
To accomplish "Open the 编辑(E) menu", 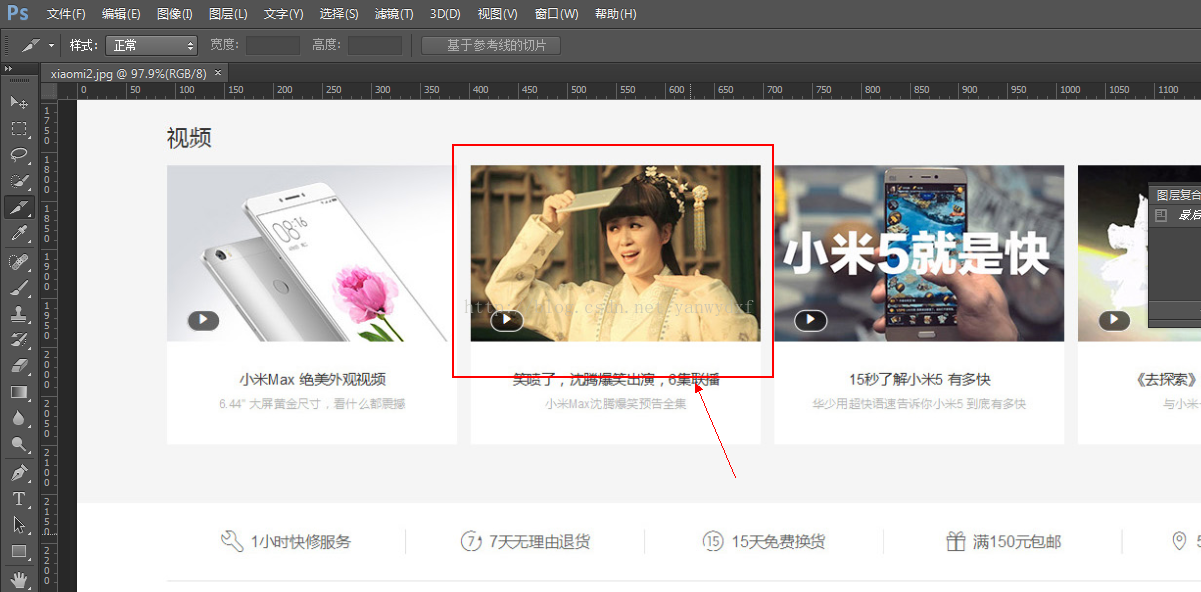I will pyautogui.click(x=121, y=14).
